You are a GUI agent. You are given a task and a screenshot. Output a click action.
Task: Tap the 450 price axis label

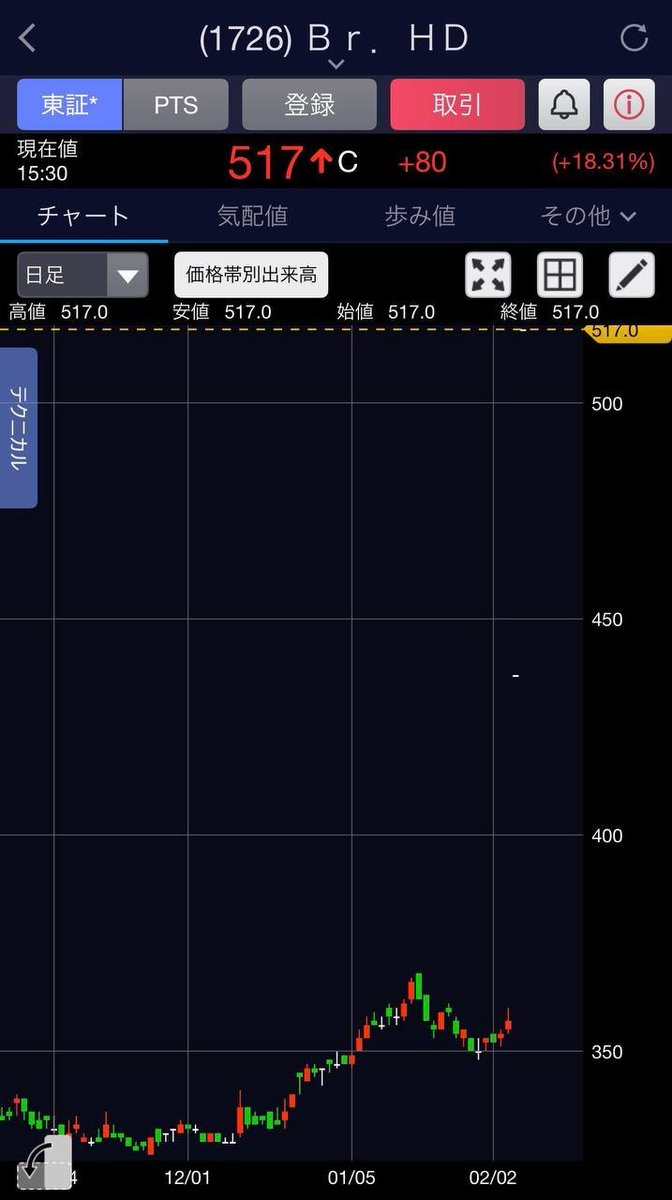pos(607,620)
